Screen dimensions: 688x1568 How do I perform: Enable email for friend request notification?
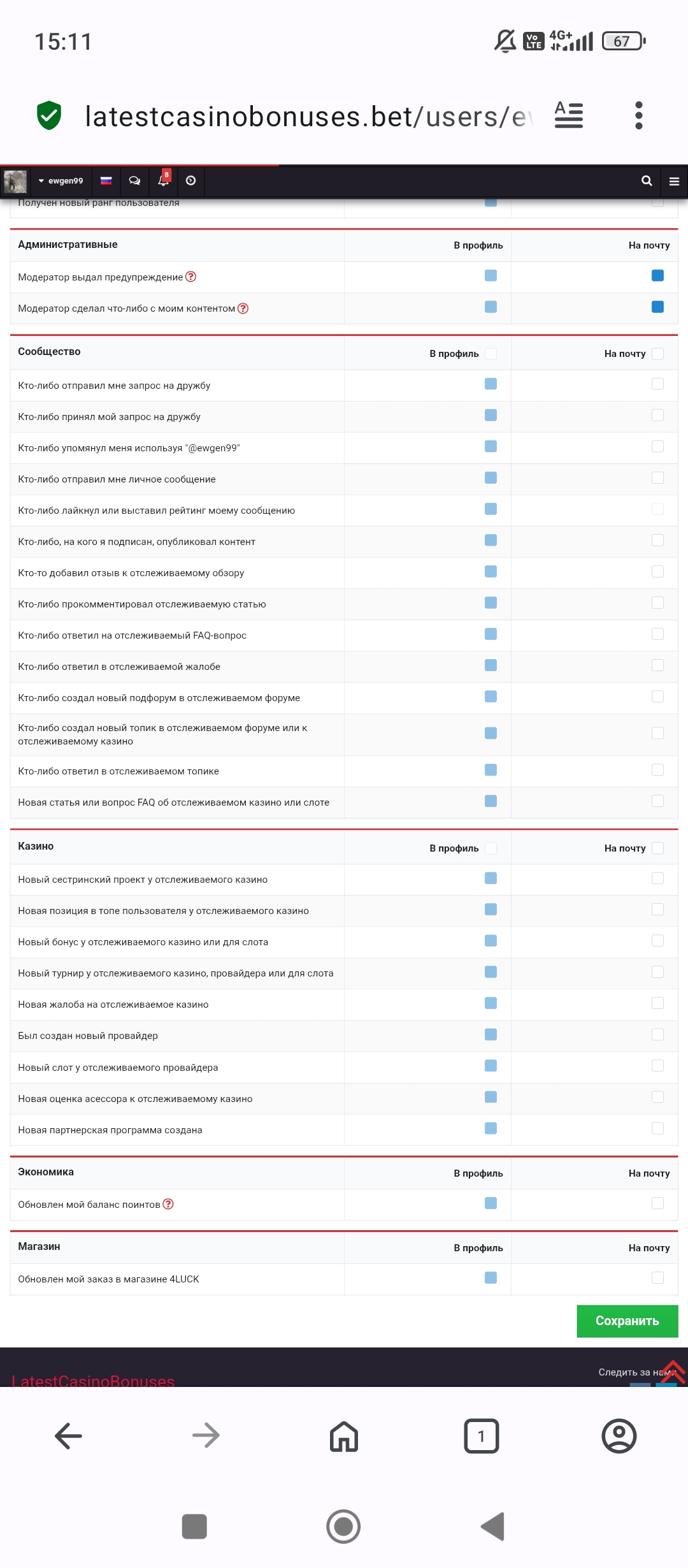pos(657,384)
